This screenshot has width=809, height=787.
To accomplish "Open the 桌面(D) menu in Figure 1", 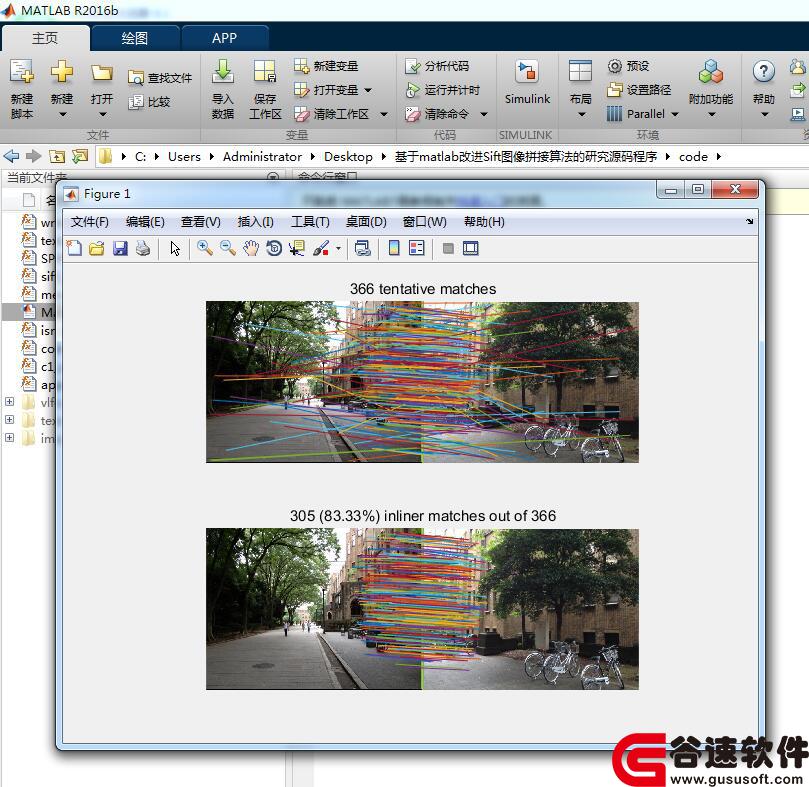I will [366, 222].
